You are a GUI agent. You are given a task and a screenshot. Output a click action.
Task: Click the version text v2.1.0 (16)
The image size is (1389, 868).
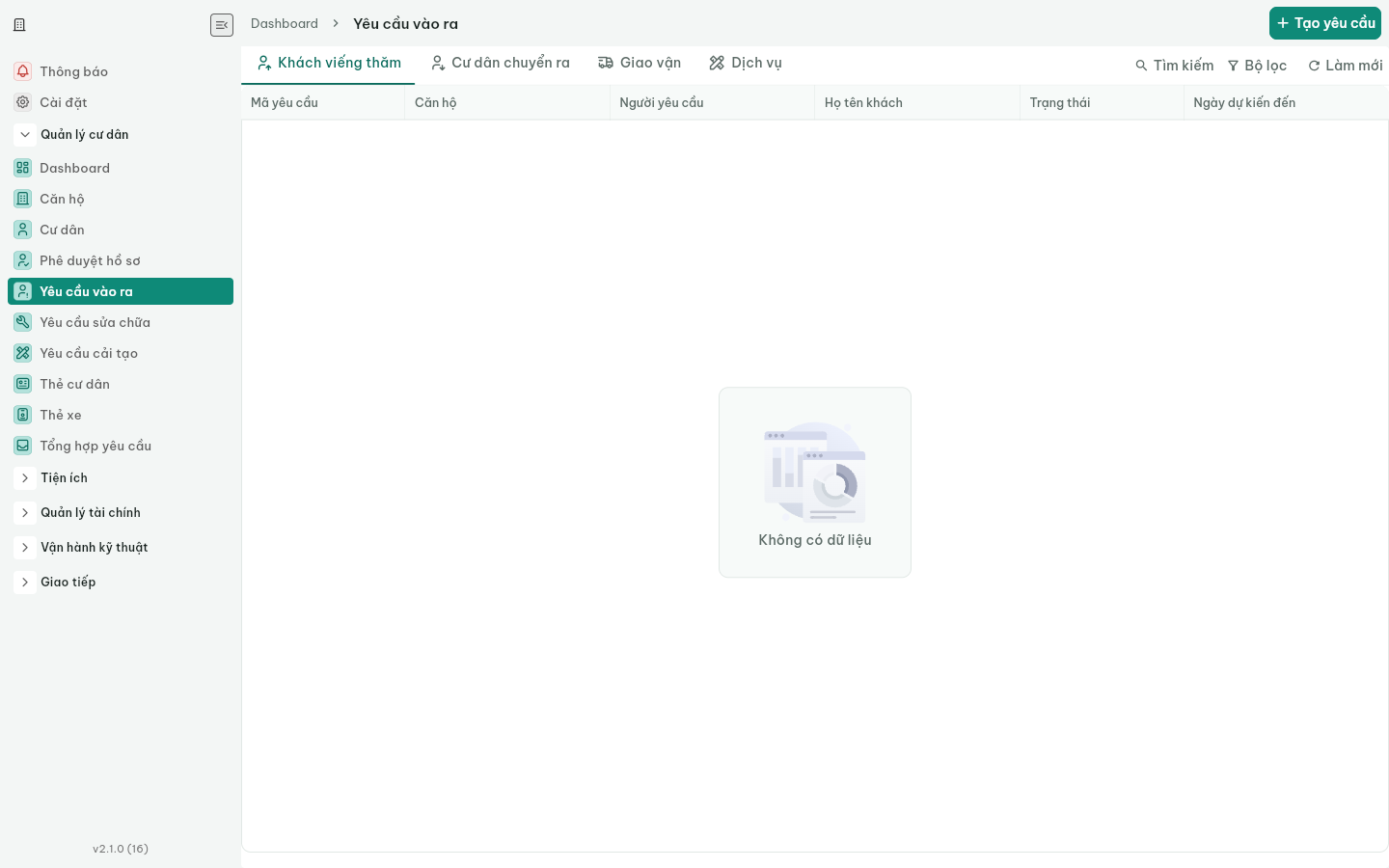tap(121, 849)
